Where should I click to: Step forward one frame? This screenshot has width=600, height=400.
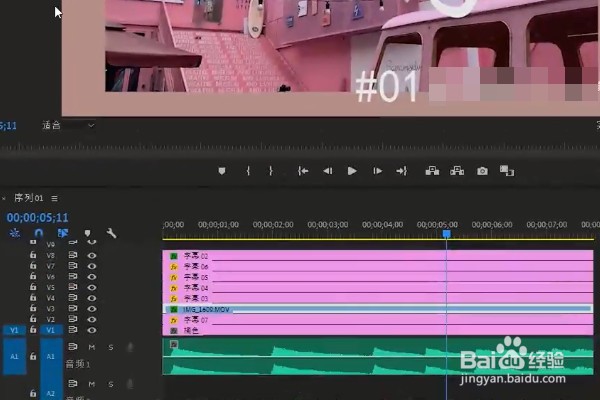point(377,171)
